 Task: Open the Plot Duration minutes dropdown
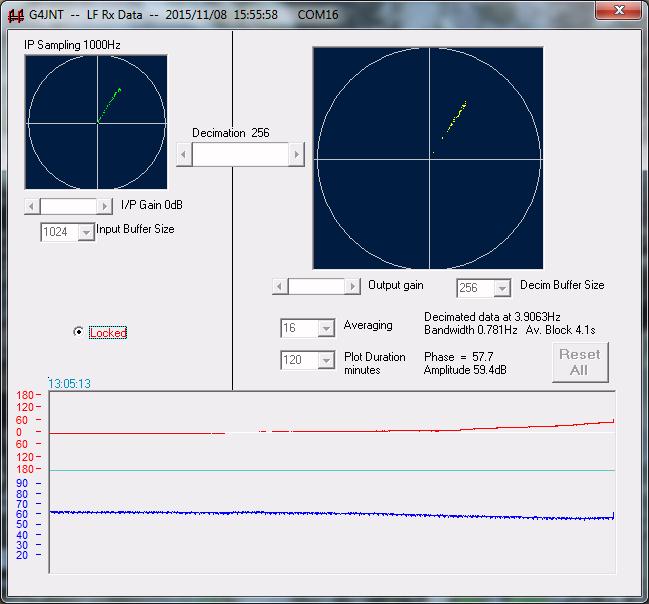point(326,360)
